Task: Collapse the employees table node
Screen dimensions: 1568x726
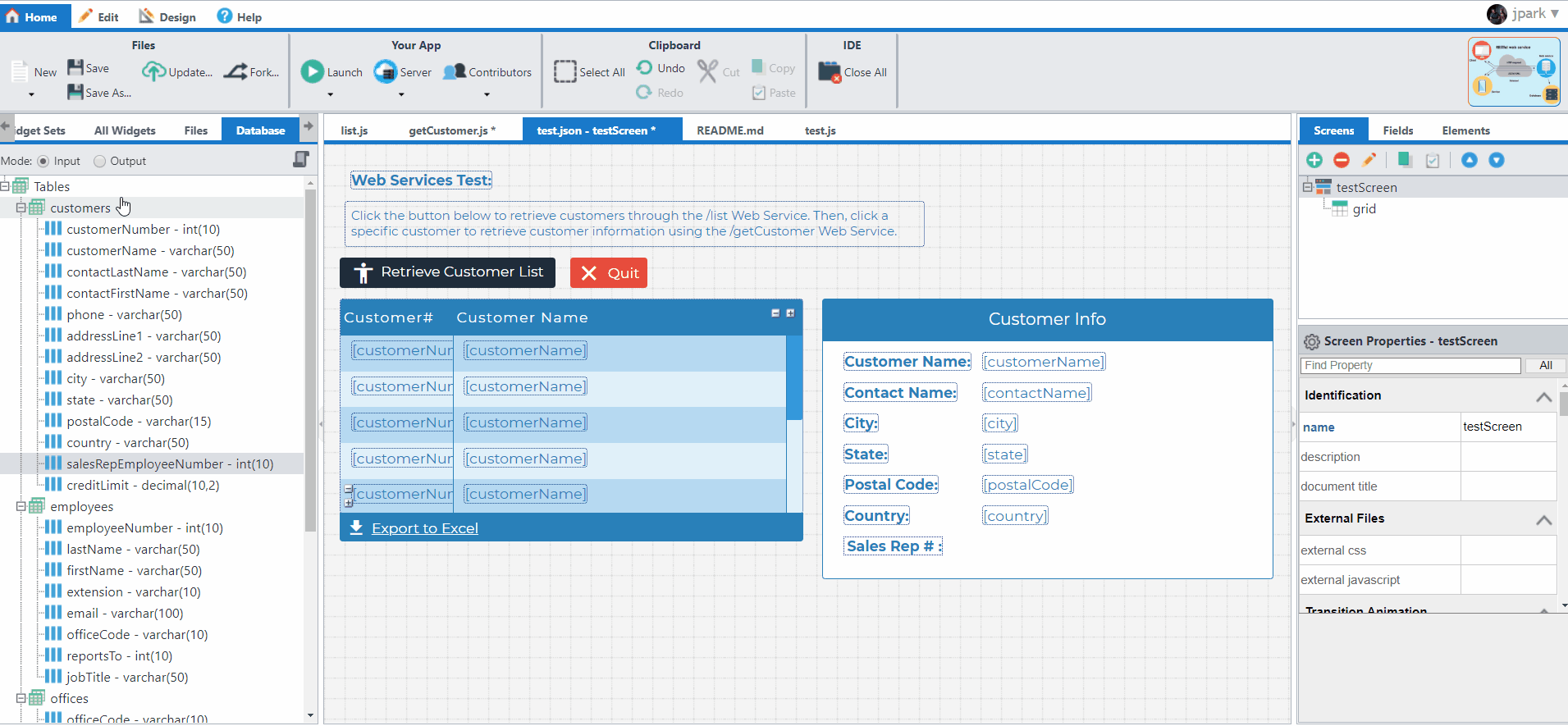Action: (21, 506)
